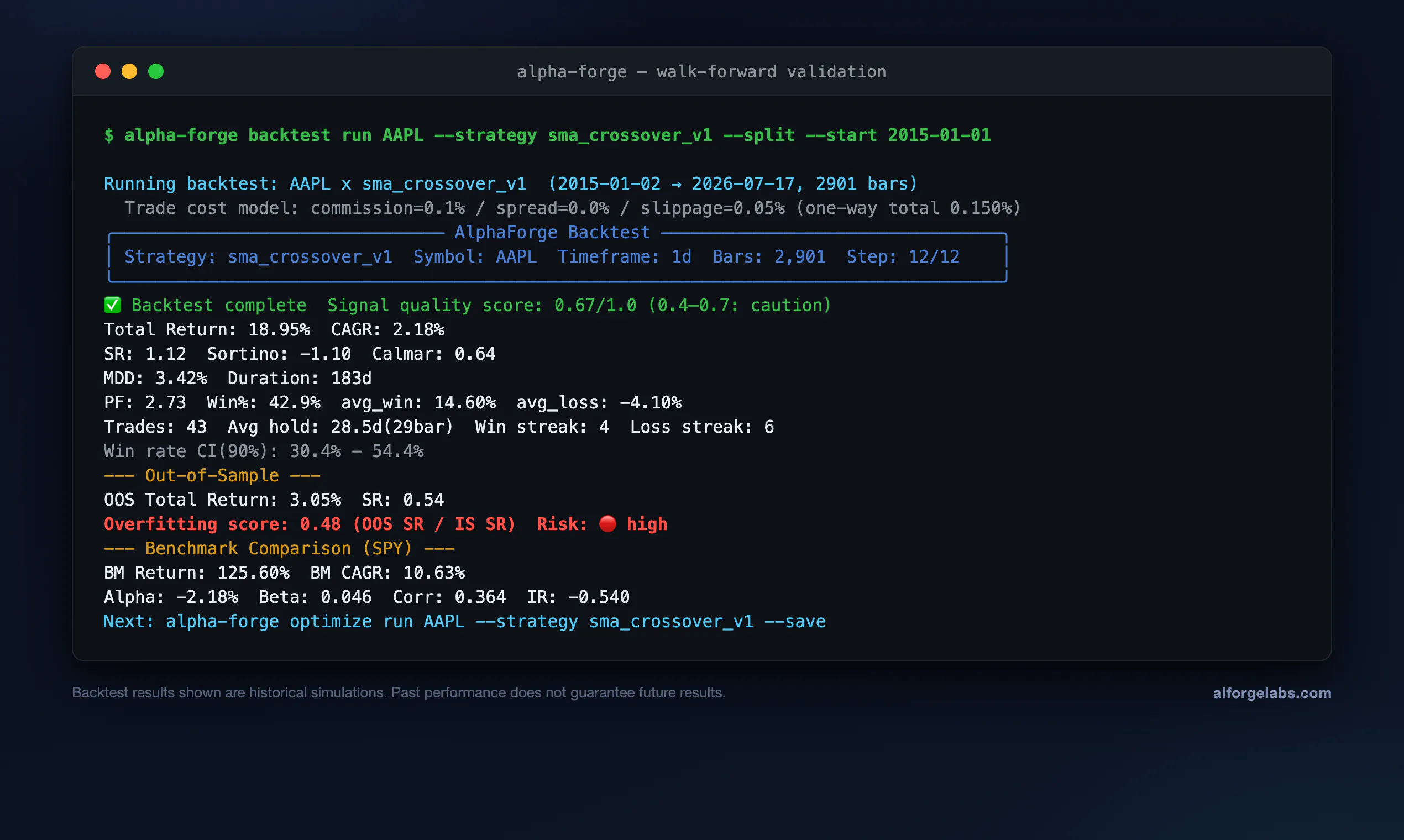The height and width of the screenshot is (840, 1404).
Task: Click the '--- Benchmark Comparison (SPY) ---' header
Action: coord(279,549)
